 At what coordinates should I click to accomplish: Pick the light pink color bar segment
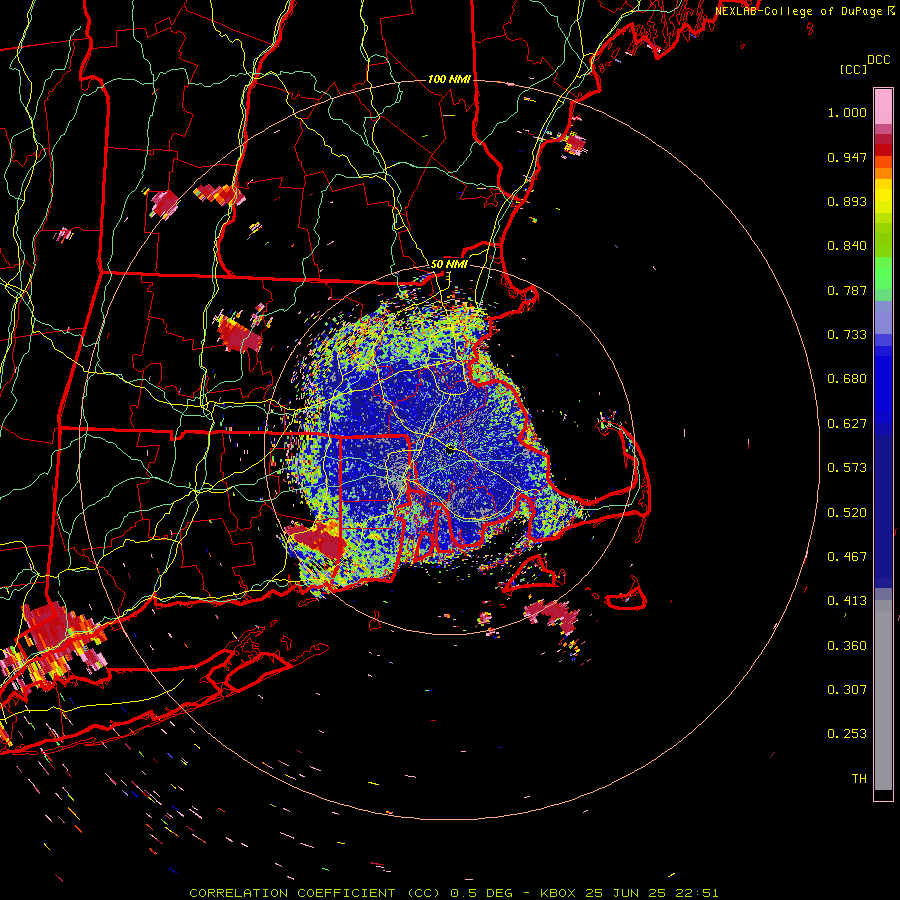tap(883, 106)
